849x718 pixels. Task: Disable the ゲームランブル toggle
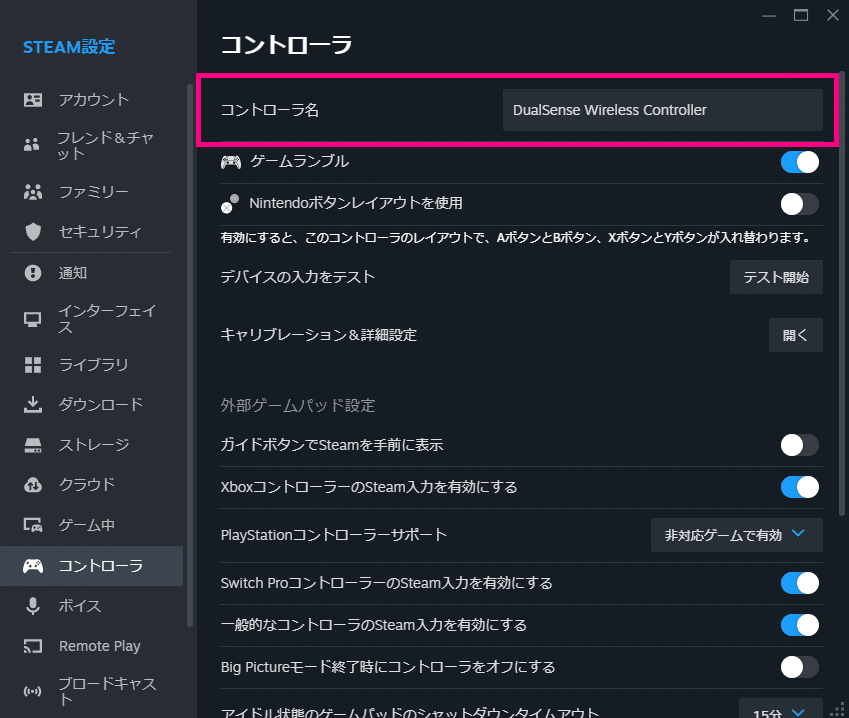point(800,162)
